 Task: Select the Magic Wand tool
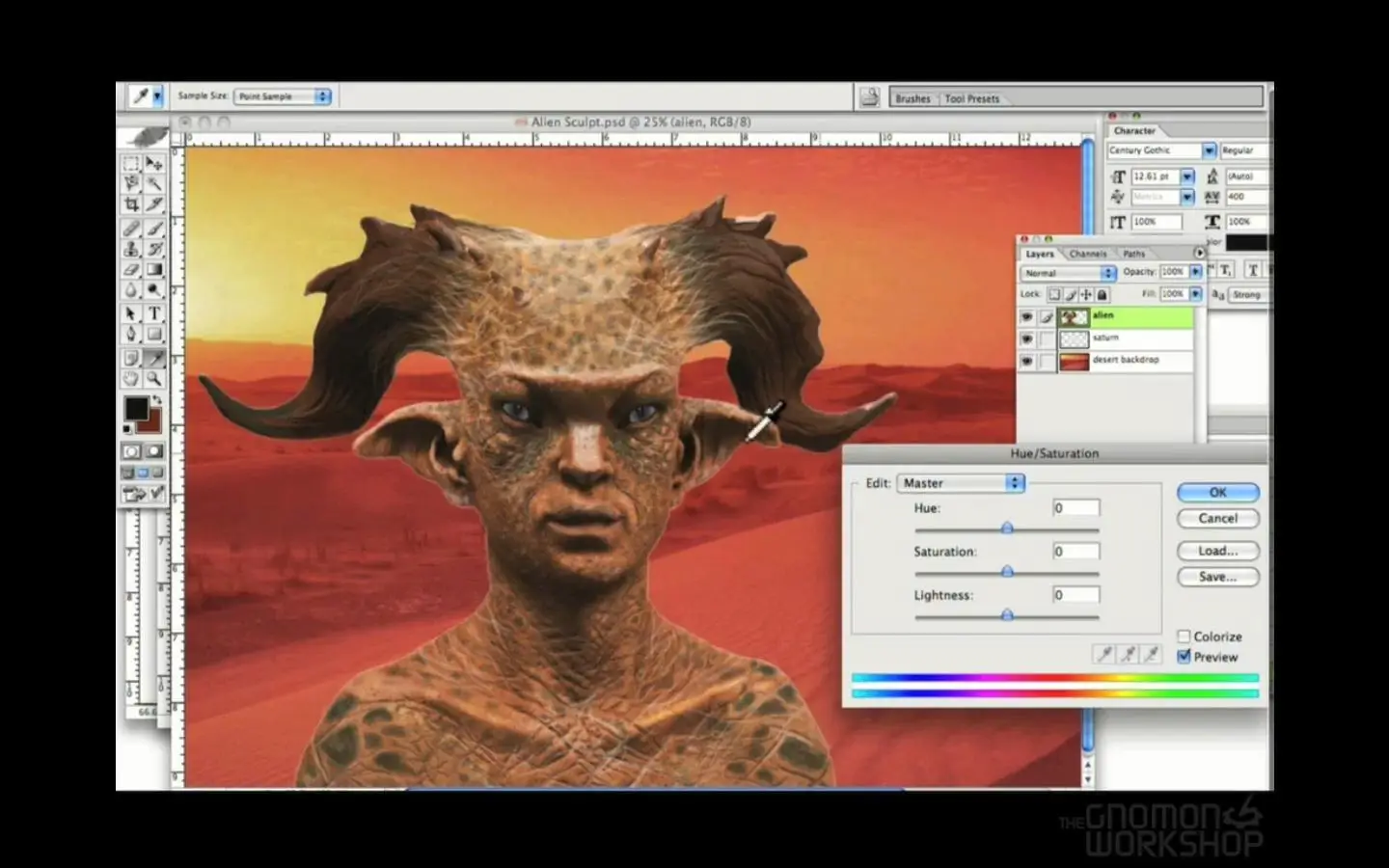coord(154,183)
